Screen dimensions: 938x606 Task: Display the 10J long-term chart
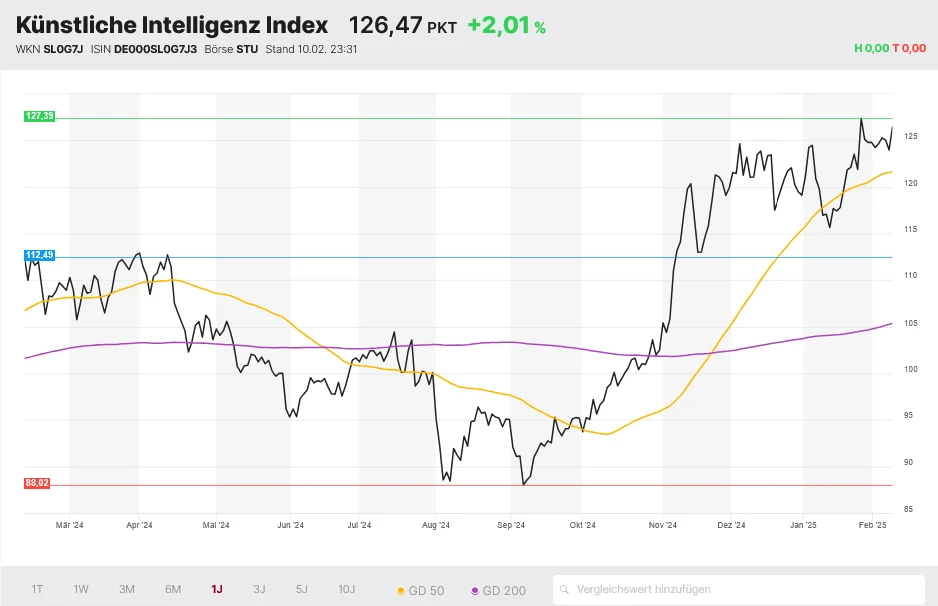346,590
